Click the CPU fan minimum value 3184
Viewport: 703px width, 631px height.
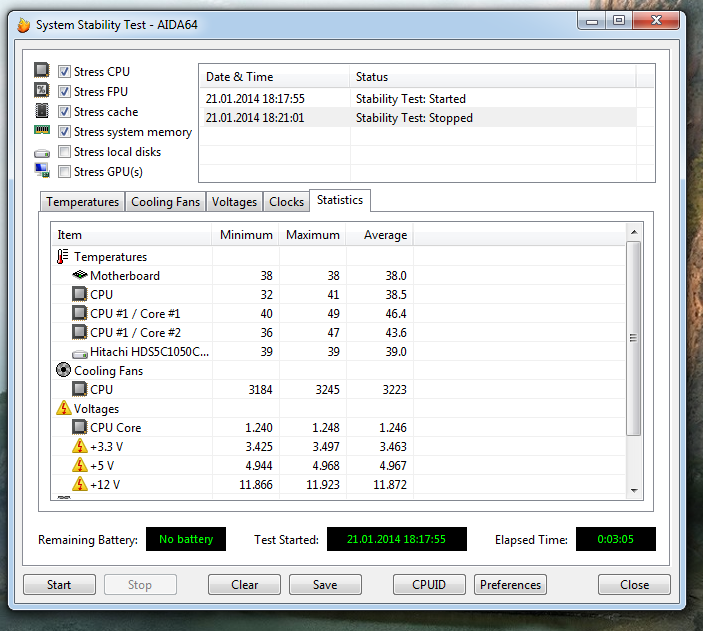(260, 389)
